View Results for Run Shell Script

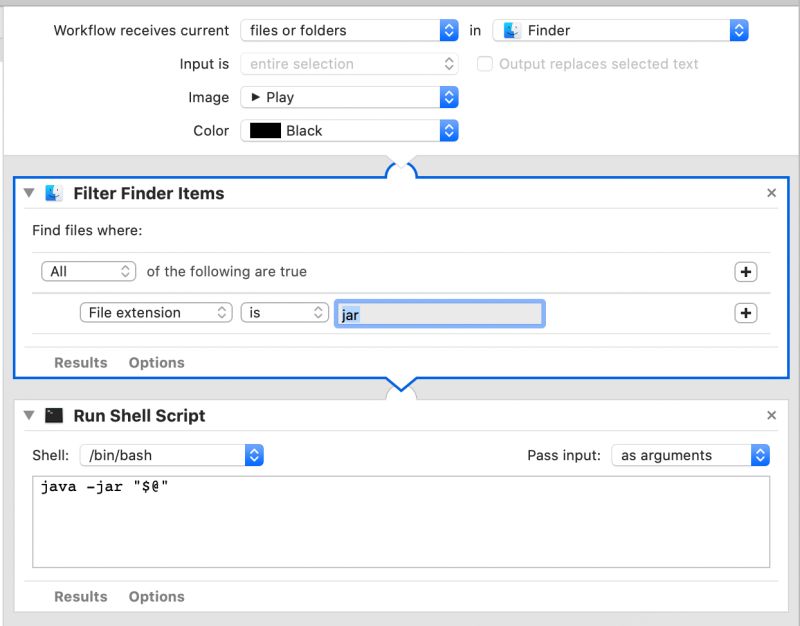(81, 596)
